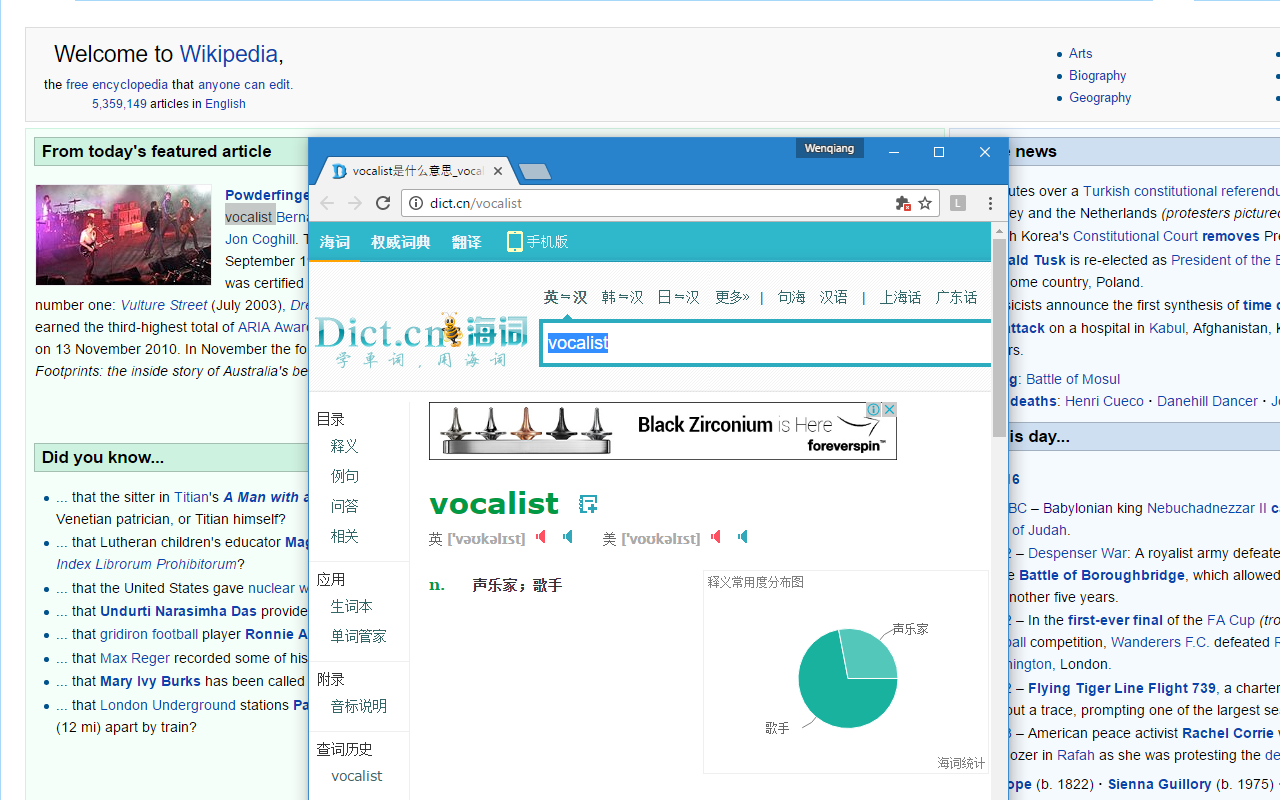The height and width of the screenshot is (800, 1280).
Task: Click the Wenqiang profile button
Action: pyautogui.click(x=829, y=148)
